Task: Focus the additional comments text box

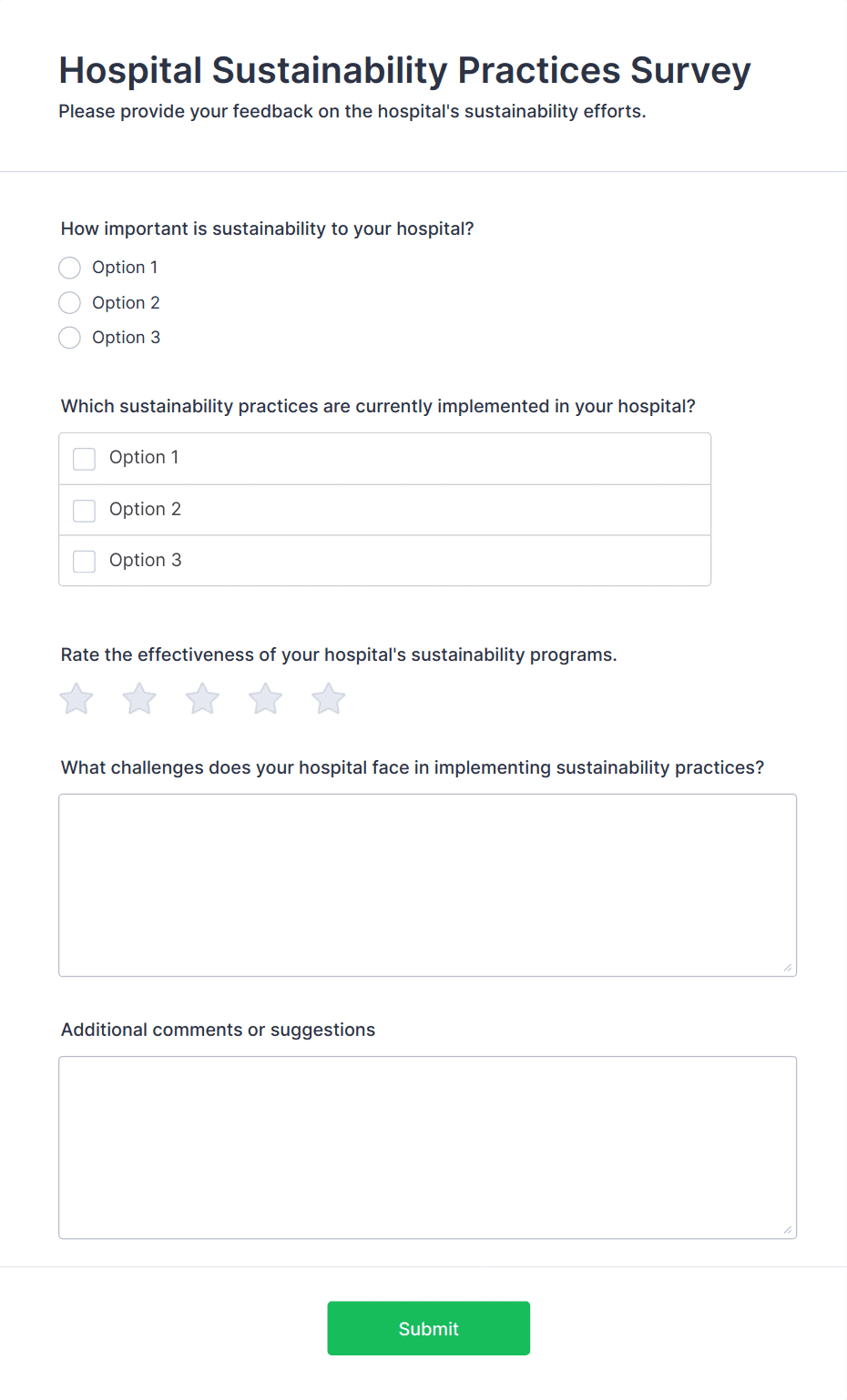Action: pos(427,1147)
